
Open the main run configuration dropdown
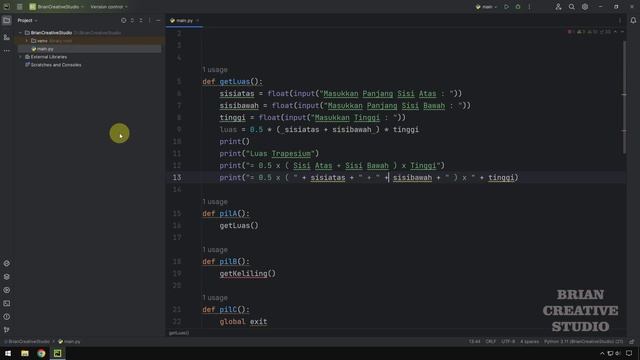coord(487,7)
